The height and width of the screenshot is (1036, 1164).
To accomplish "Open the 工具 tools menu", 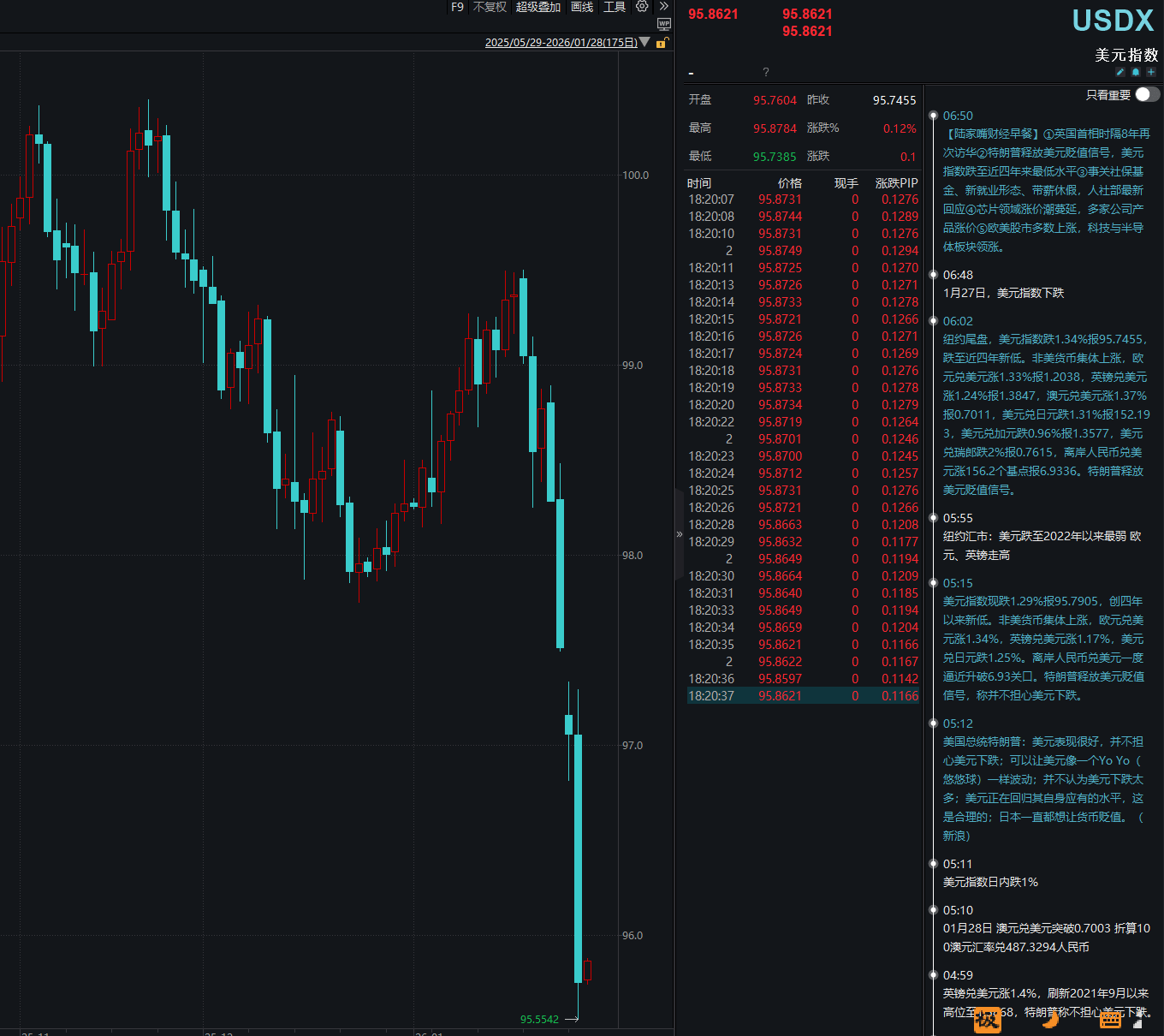I will [x=615, y=7].
